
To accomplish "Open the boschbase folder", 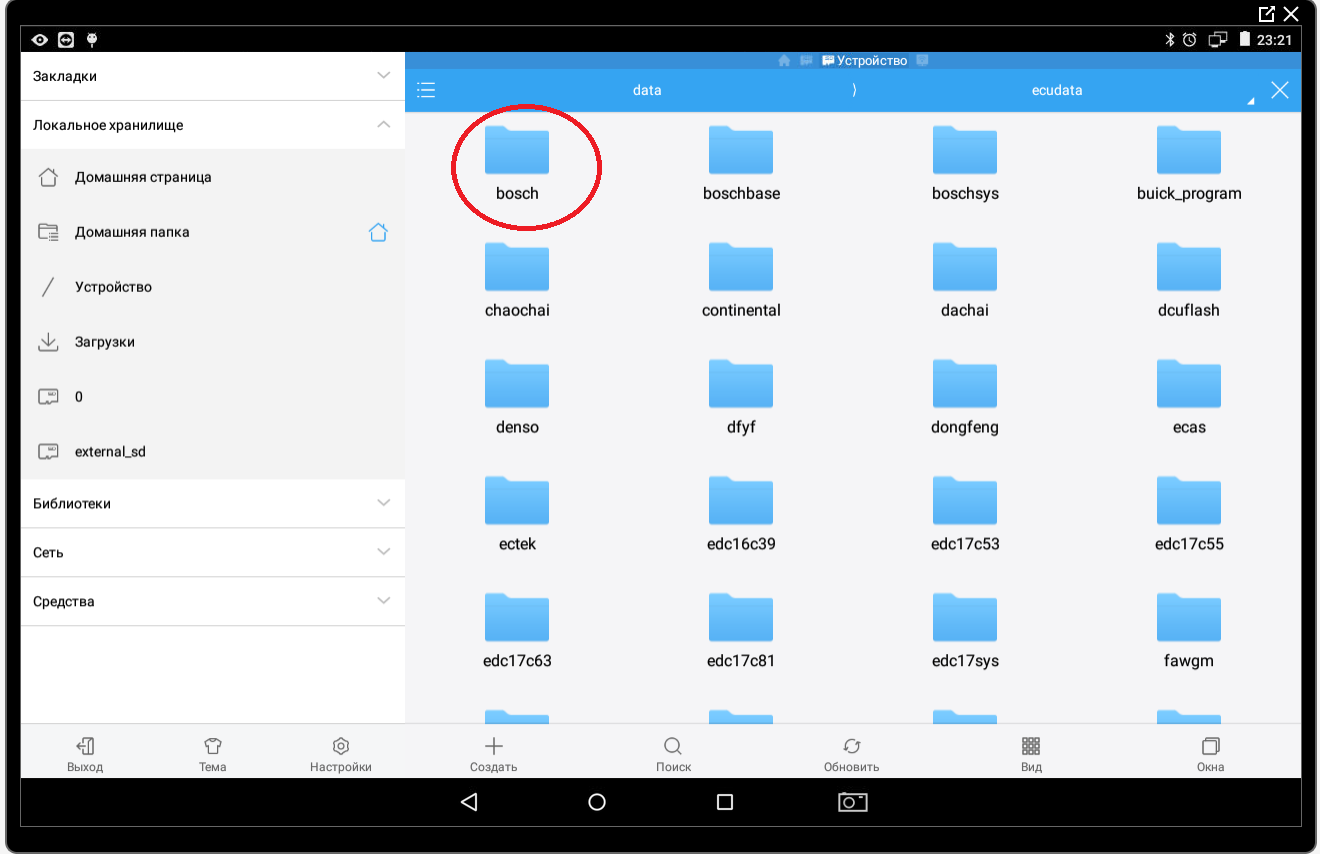I will (741, 165).
